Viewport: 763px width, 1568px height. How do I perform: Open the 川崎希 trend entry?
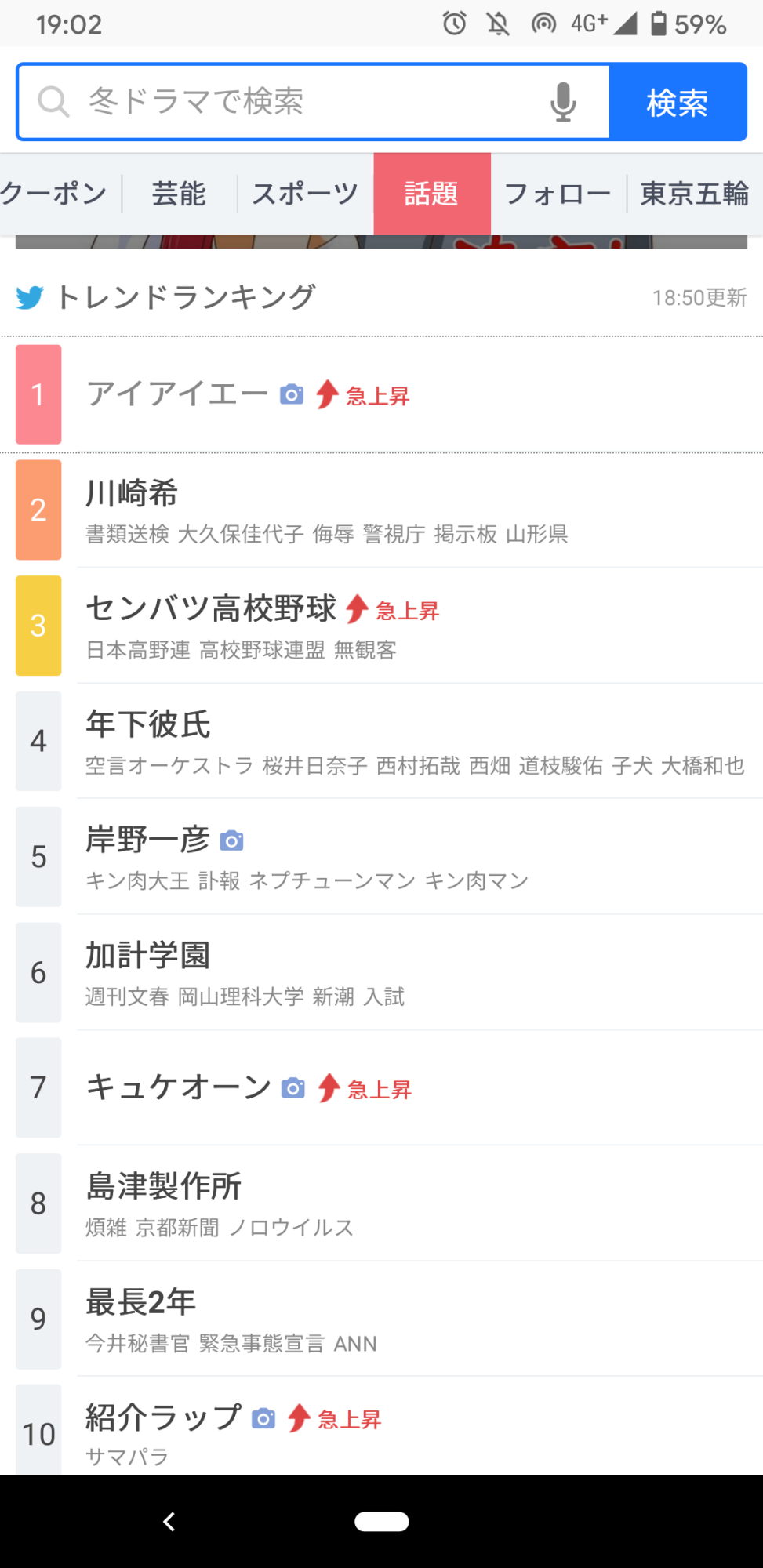tap(132, 493)
